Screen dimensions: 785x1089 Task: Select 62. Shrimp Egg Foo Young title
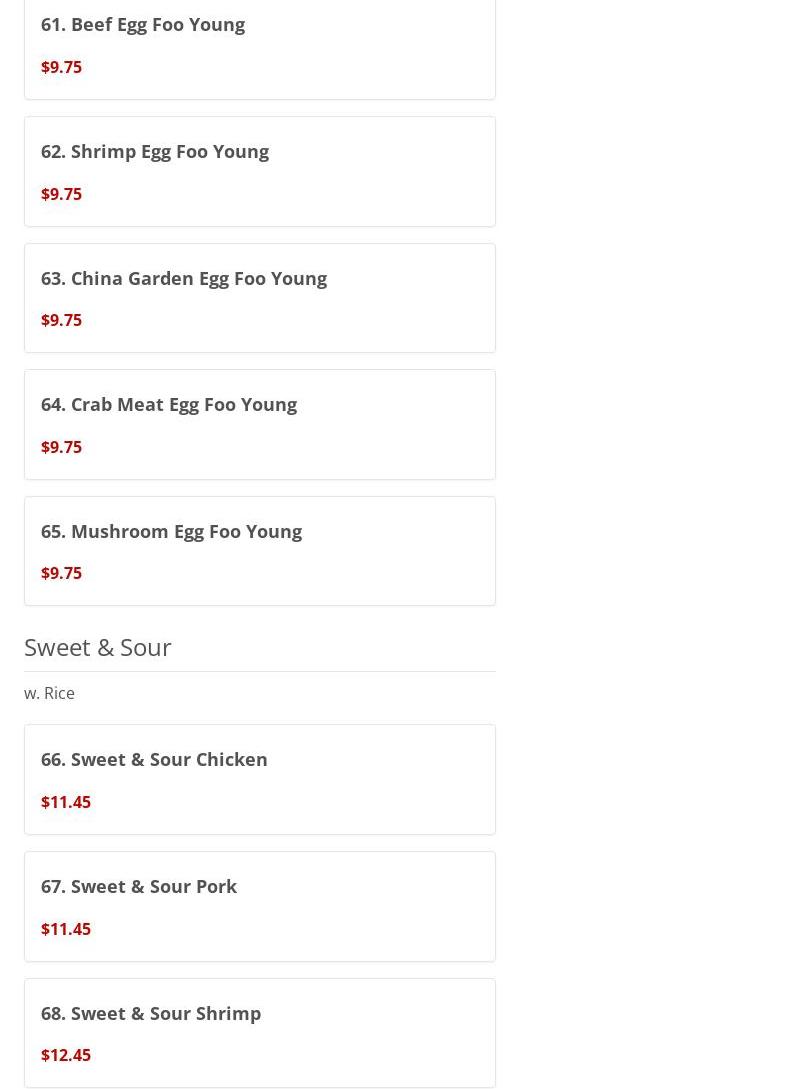154,151
